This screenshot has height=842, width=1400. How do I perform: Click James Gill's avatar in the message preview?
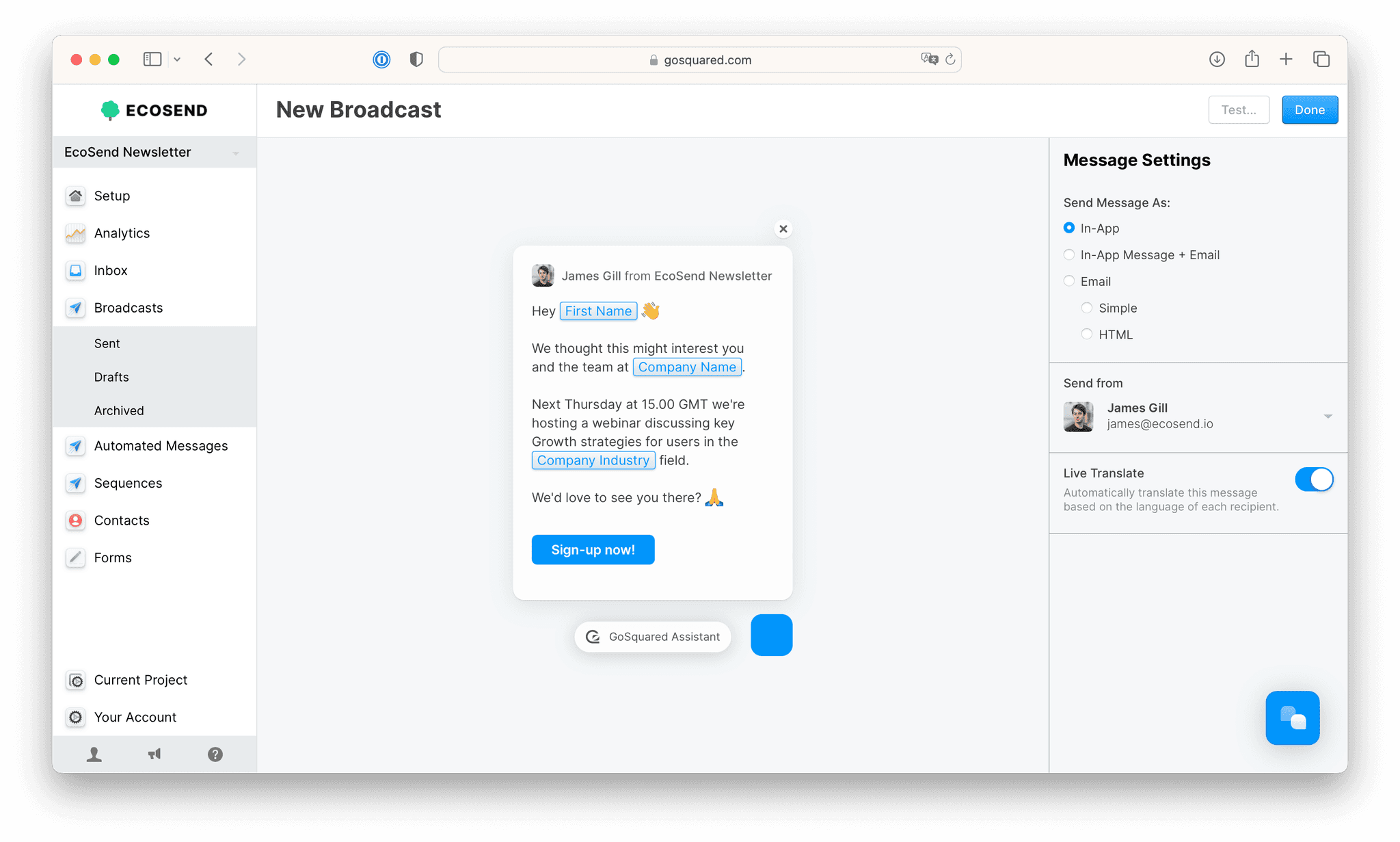tap(543, 276)
